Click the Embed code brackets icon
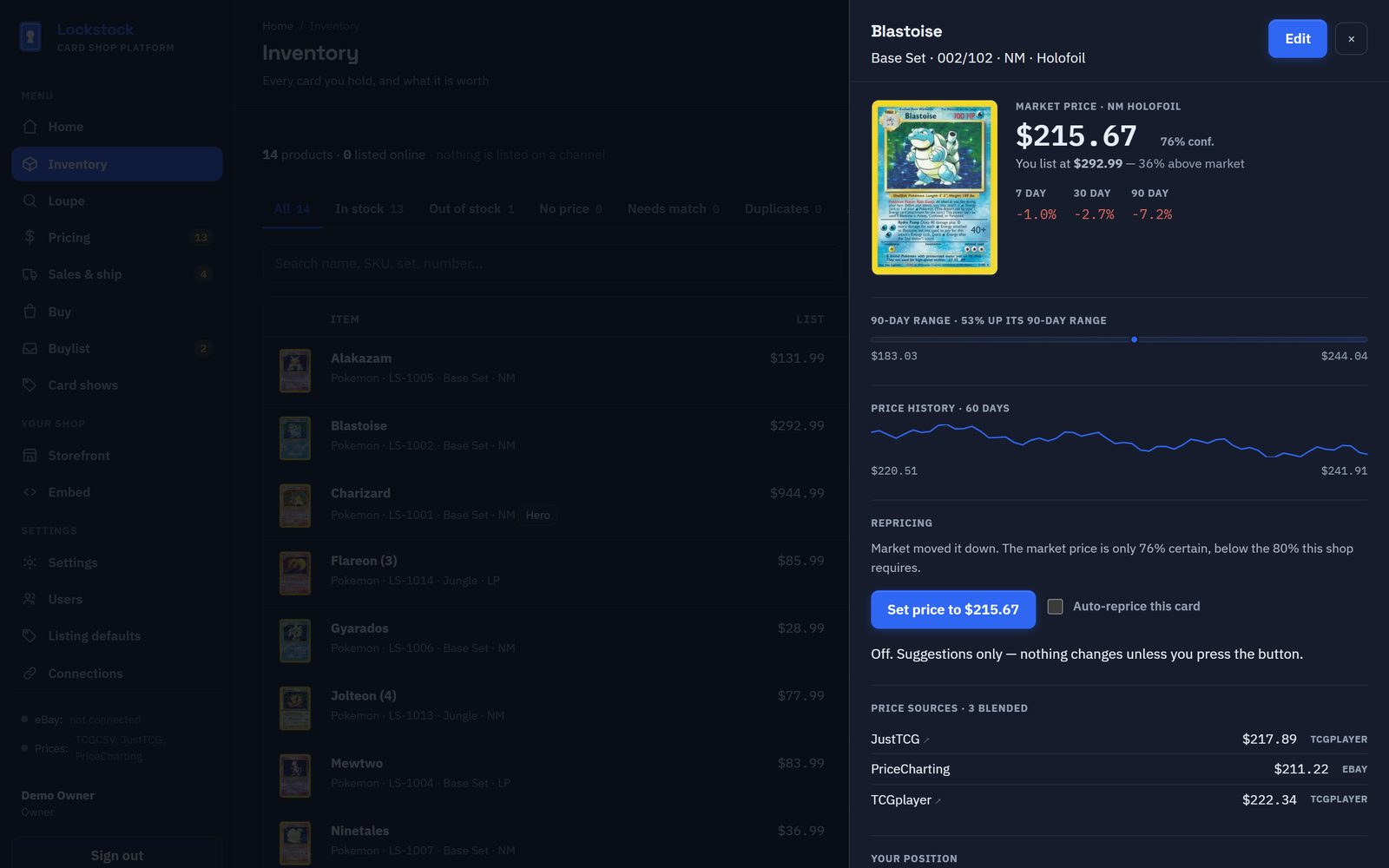The image size is (1389, 868). point(30,492)
